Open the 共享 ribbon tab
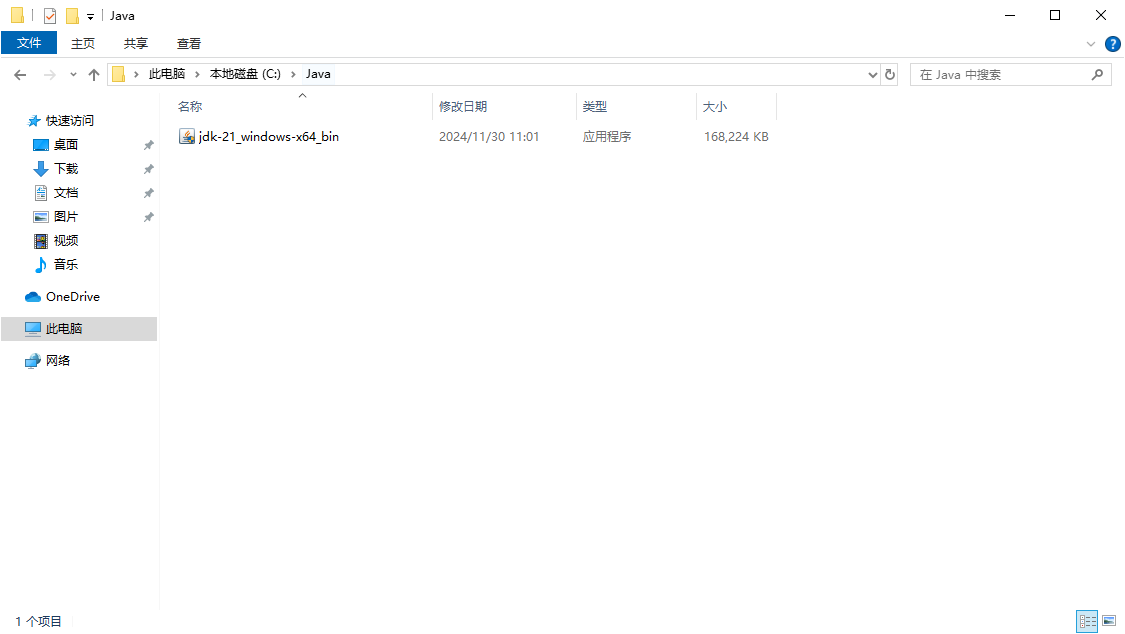The height and width of the screenshot is (634, 1125). (136, 43)
